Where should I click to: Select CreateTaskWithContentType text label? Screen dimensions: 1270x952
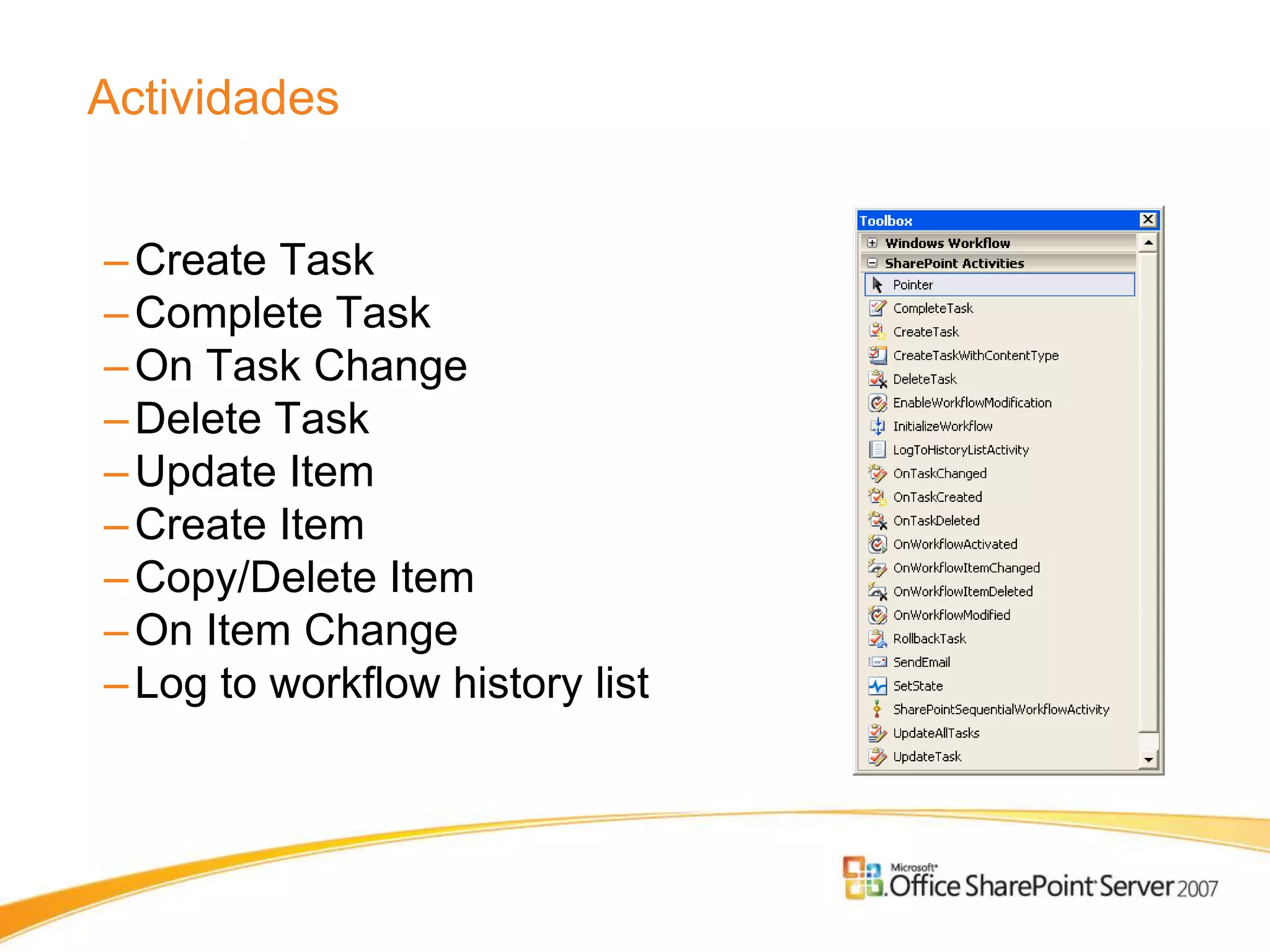pyautogui.click(x=976, y=355)
